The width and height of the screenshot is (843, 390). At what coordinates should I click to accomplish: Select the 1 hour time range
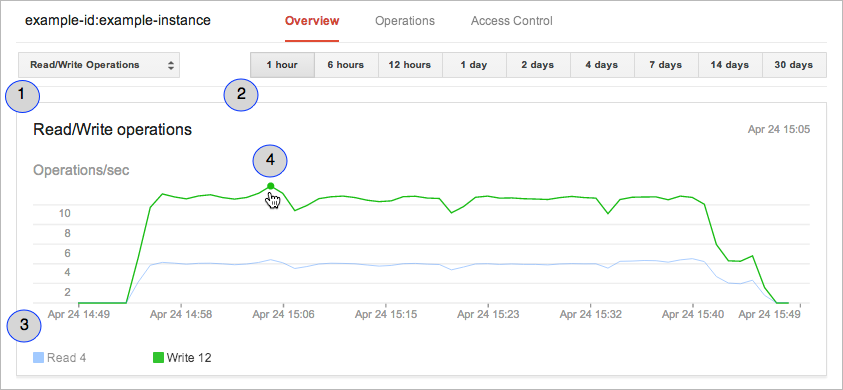click(282, 65)
